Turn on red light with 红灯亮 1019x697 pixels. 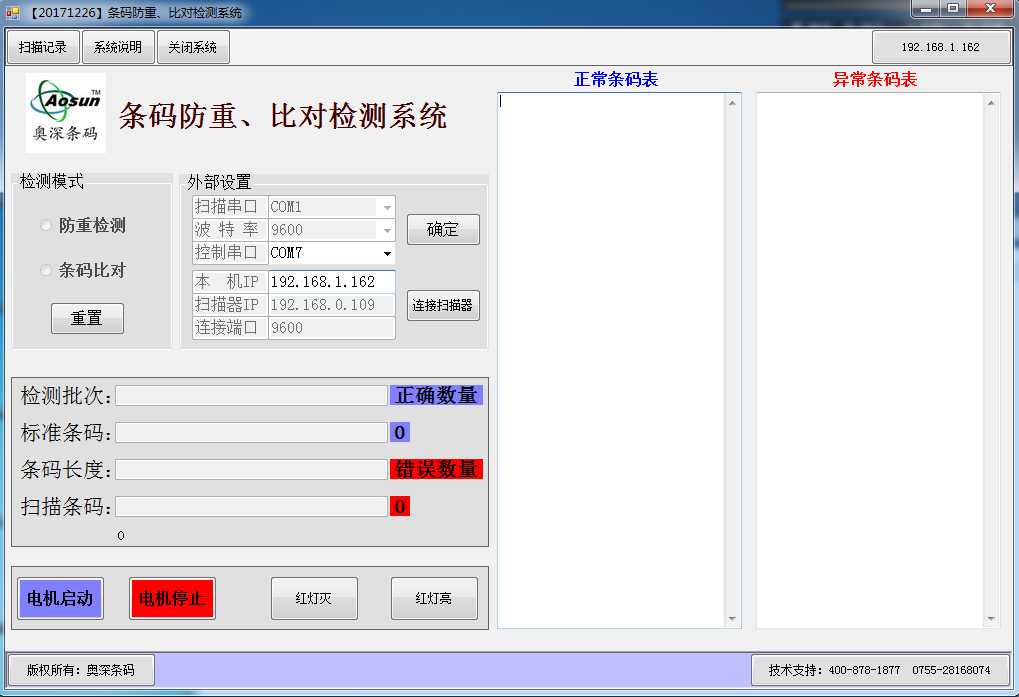pyautogui.click(x=434, y=599)
